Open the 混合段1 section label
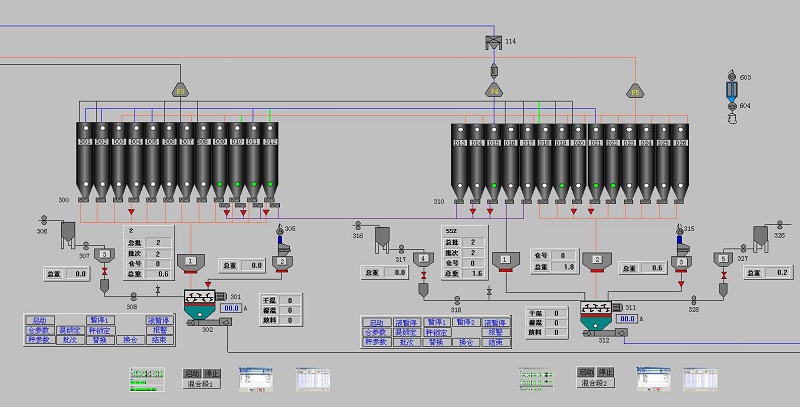The width and height of the screenshot is (800, 407). click(203, 382)
